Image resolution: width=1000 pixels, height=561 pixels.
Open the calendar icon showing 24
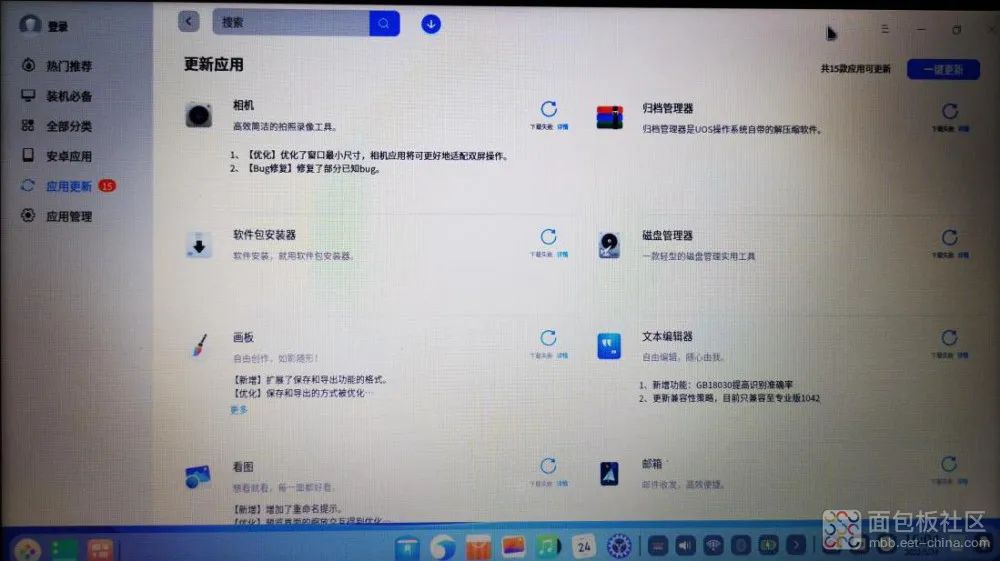pyautogui.click(x=584, y=546)
